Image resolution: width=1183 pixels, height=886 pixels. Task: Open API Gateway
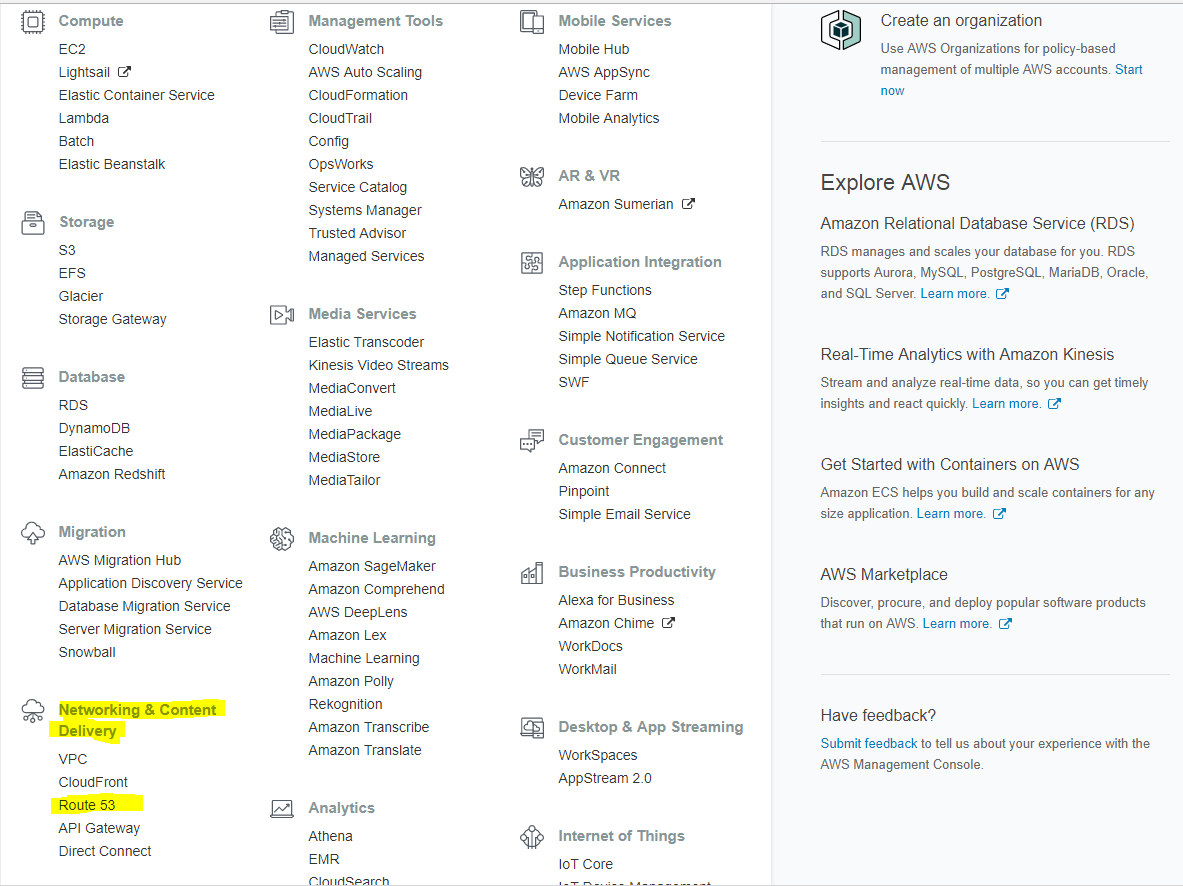[x=100, y=829]
